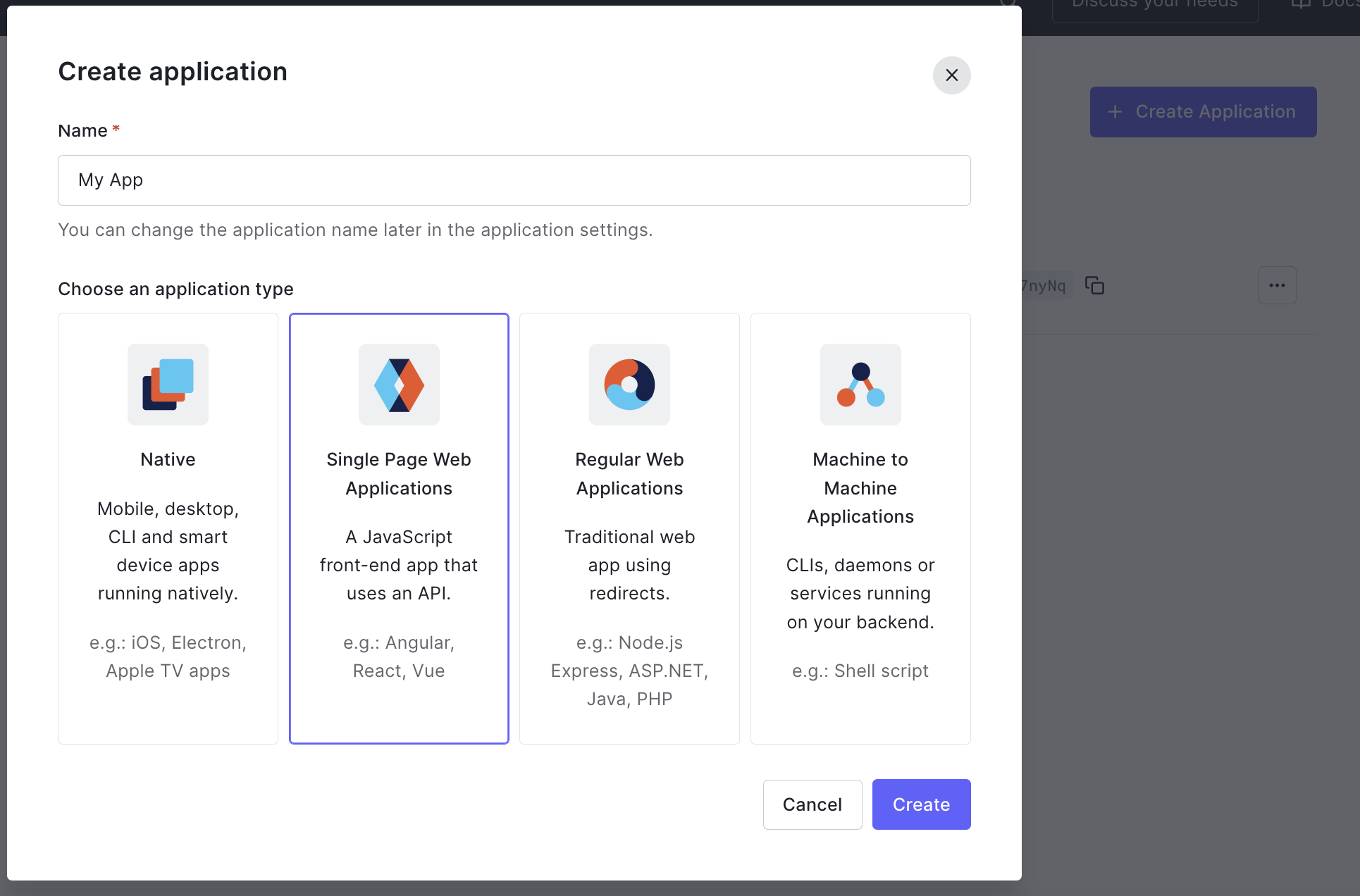This screenshot has height=896, width=1360.
Task: Click the Machine to Machine nodes icon
Action: pos(860,385)
